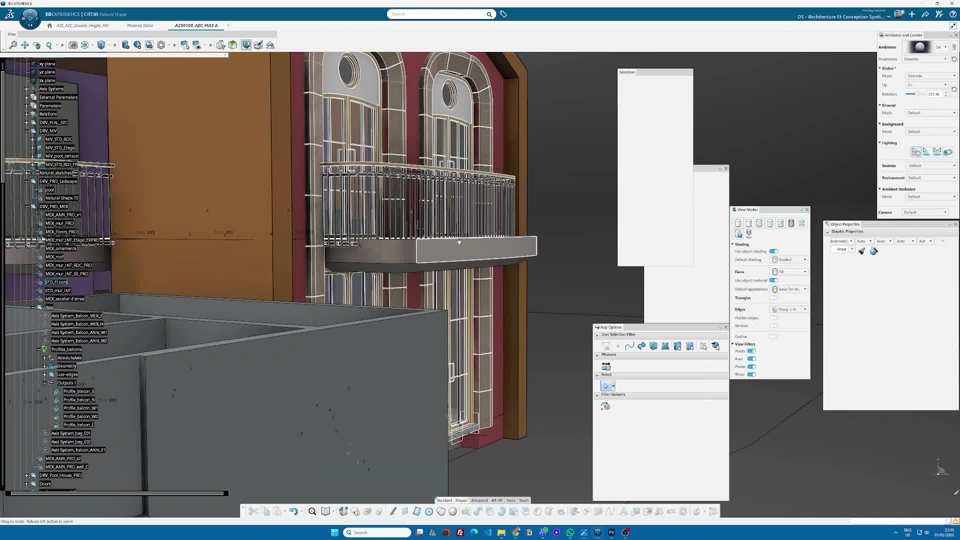This screenshot has height=540, width=960.
Task: Click the painter brush icon in Object Properties
Action: click(x=862, y=251)
